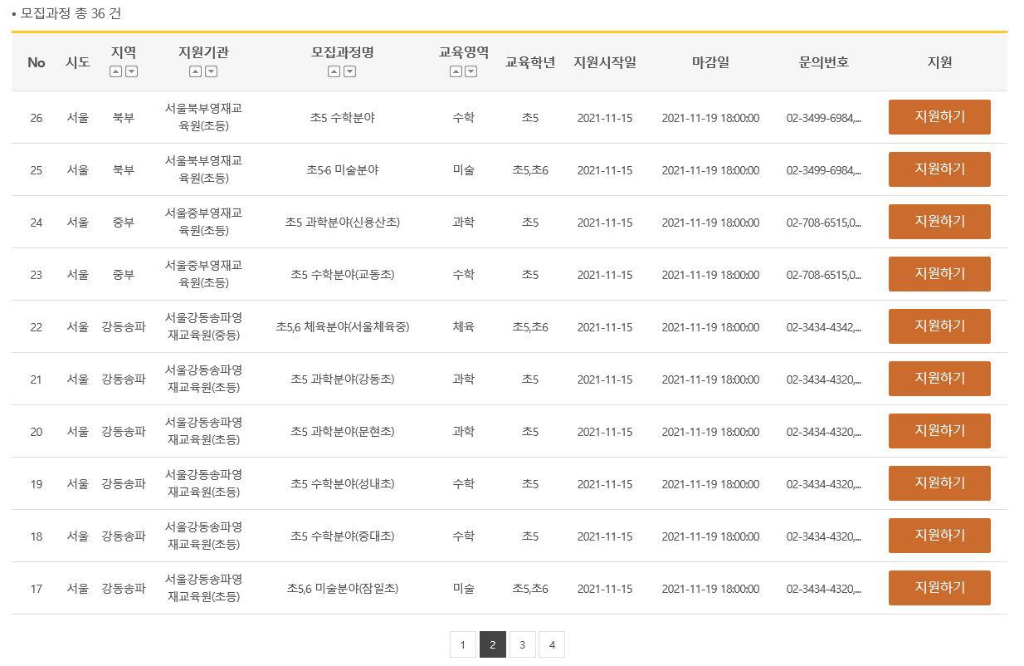Click phone number 02-708-6515 in row 24
This screenshot has height=666, width=1024.
click(x=824, y=222)
